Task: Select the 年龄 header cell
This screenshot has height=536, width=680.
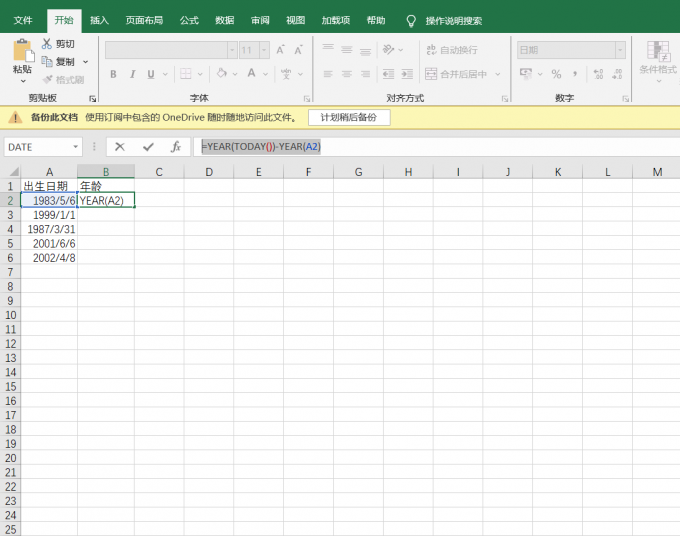Action: tap(106, 186)
